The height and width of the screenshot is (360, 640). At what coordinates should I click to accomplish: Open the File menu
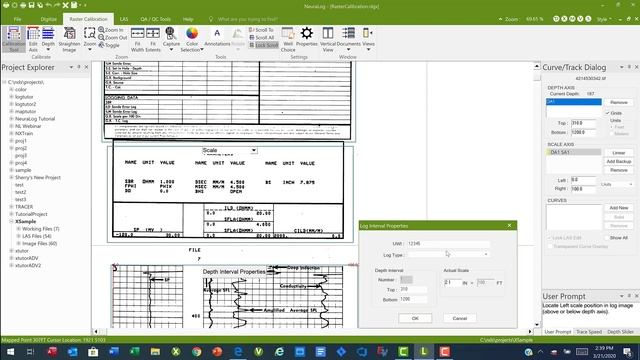pos(17,19)
